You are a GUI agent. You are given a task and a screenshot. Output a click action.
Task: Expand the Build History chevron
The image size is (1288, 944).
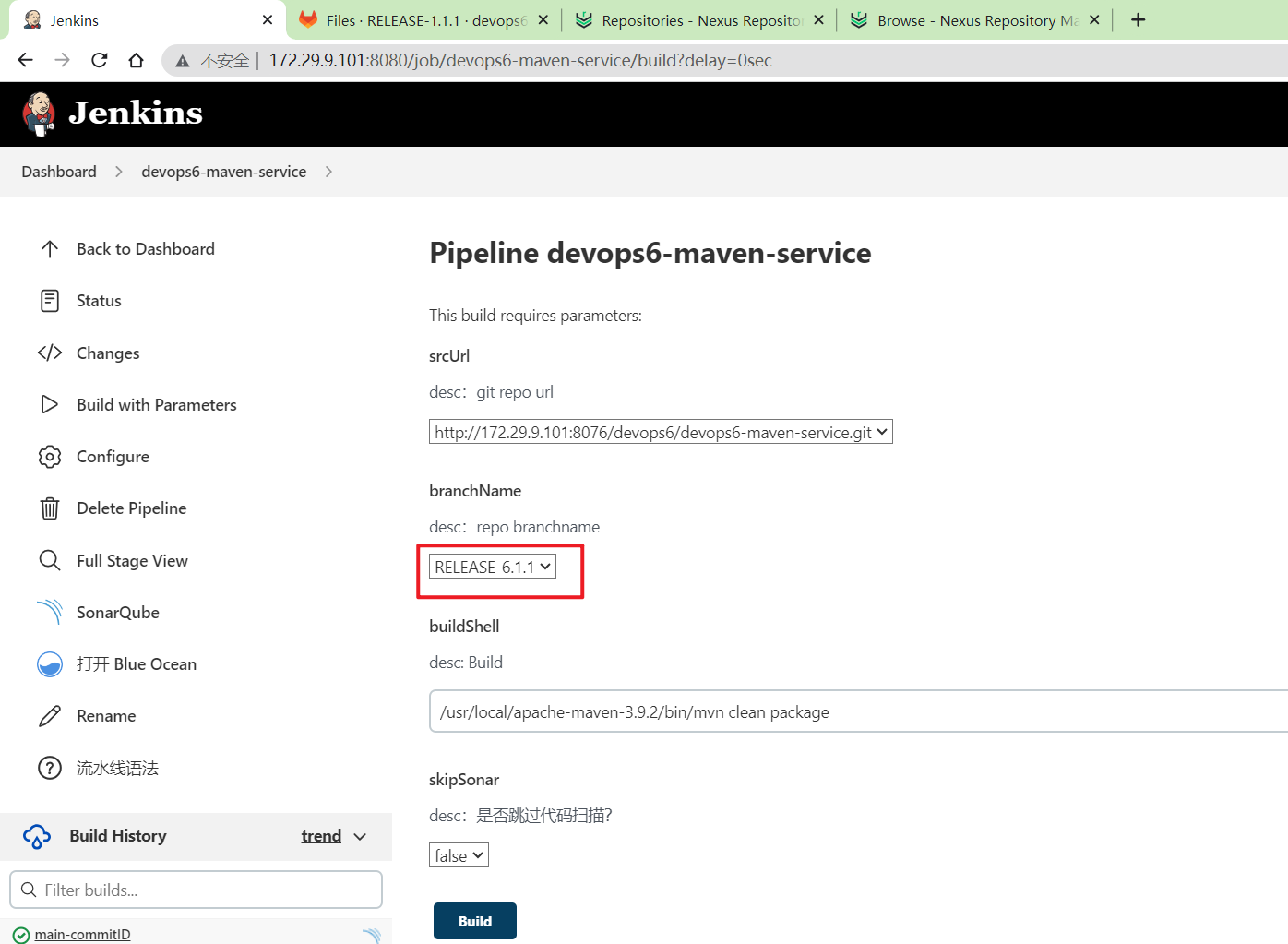tap(360, 837)
